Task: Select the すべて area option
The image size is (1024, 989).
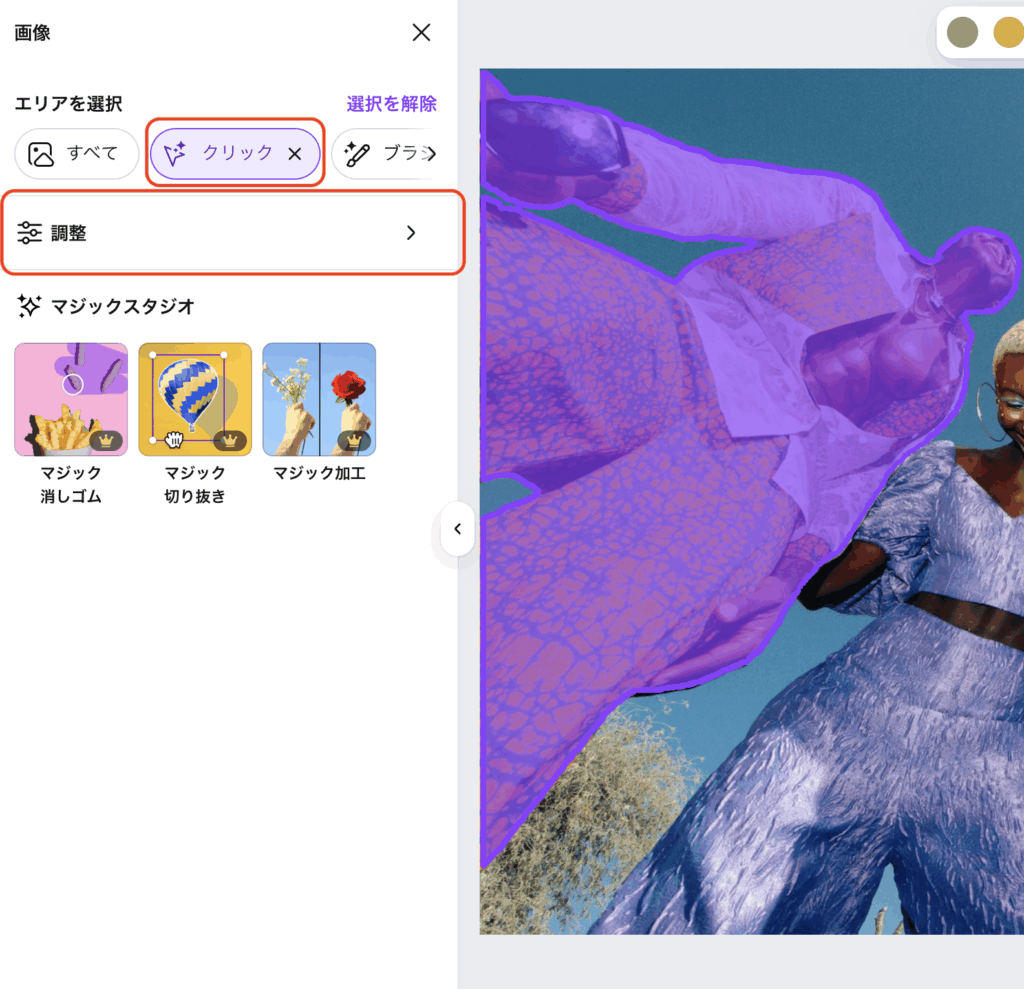Action: [x=77, y=154]
